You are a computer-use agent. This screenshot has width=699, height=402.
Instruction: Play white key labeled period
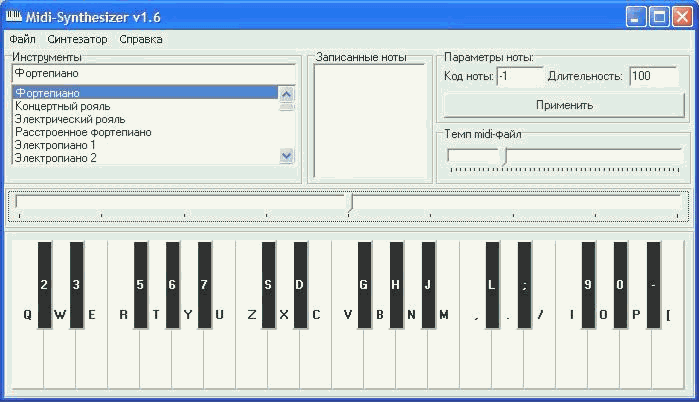508,357
